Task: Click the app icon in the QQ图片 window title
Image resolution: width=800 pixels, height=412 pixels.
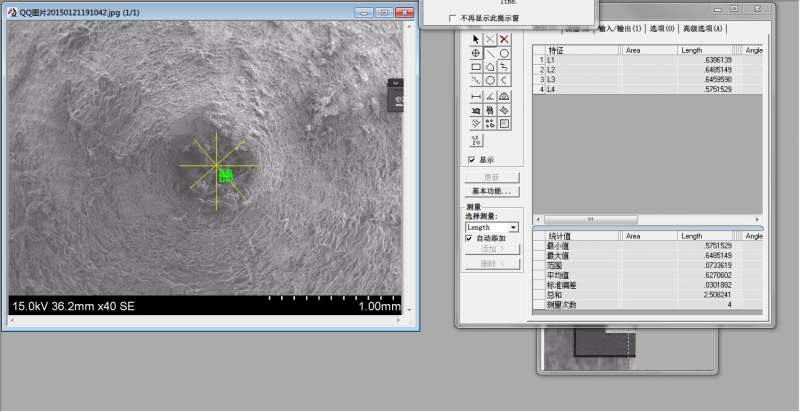Action: (12, 12)
